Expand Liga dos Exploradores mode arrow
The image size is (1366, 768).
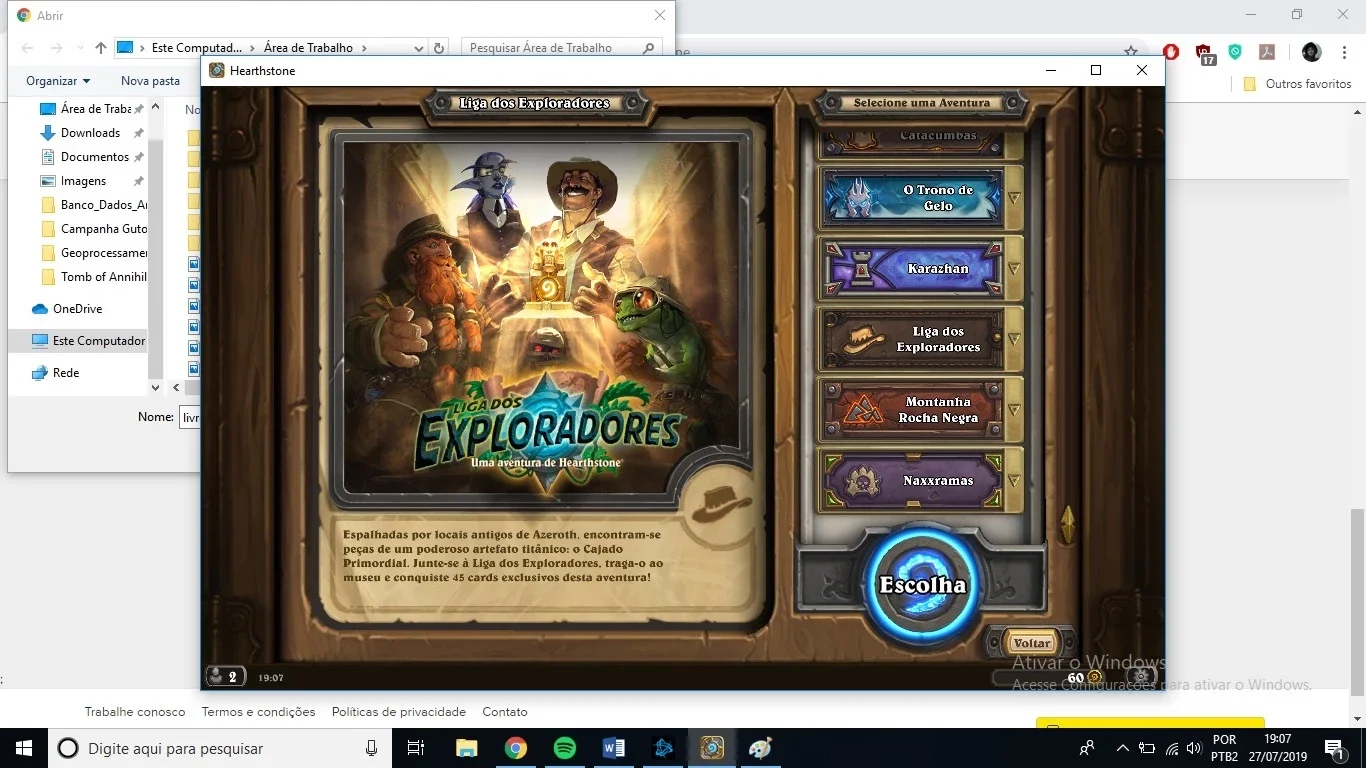[x=1013, y=339]
